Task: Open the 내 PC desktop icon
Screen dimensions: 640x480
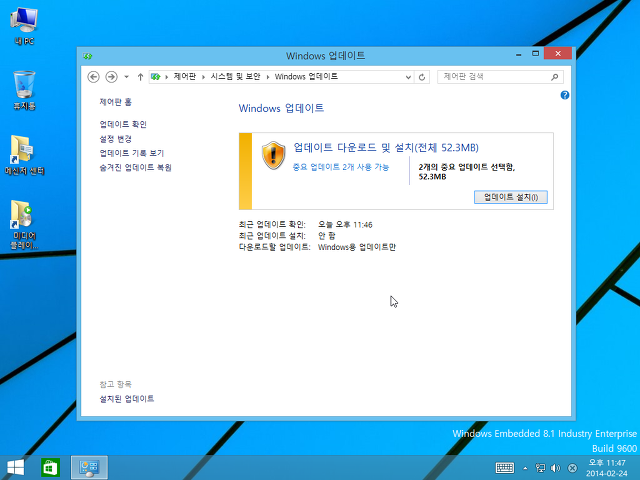Action: coord(24,26)
